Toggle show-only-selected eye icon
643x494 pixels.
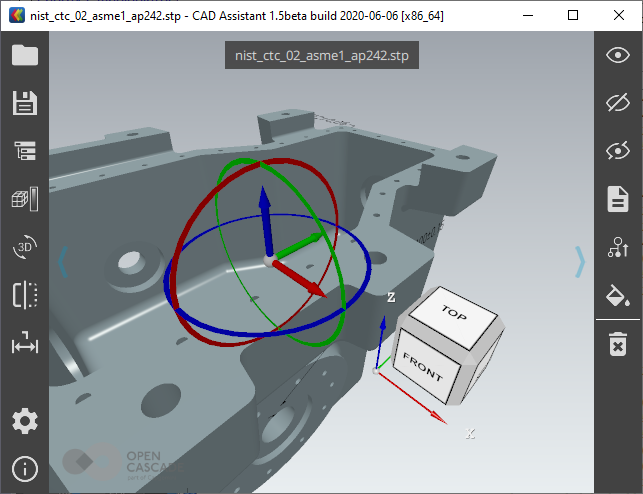618,150
